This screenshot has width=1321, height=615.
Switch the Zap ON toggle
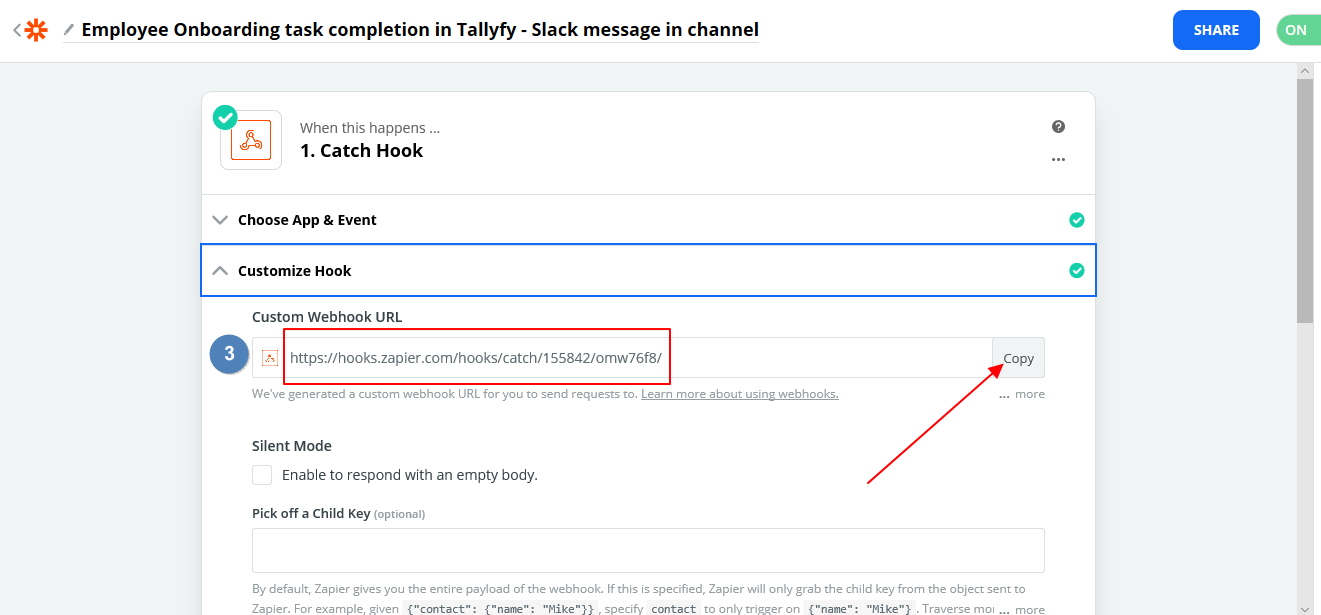pyautogui.click(x=1300, y=29)
